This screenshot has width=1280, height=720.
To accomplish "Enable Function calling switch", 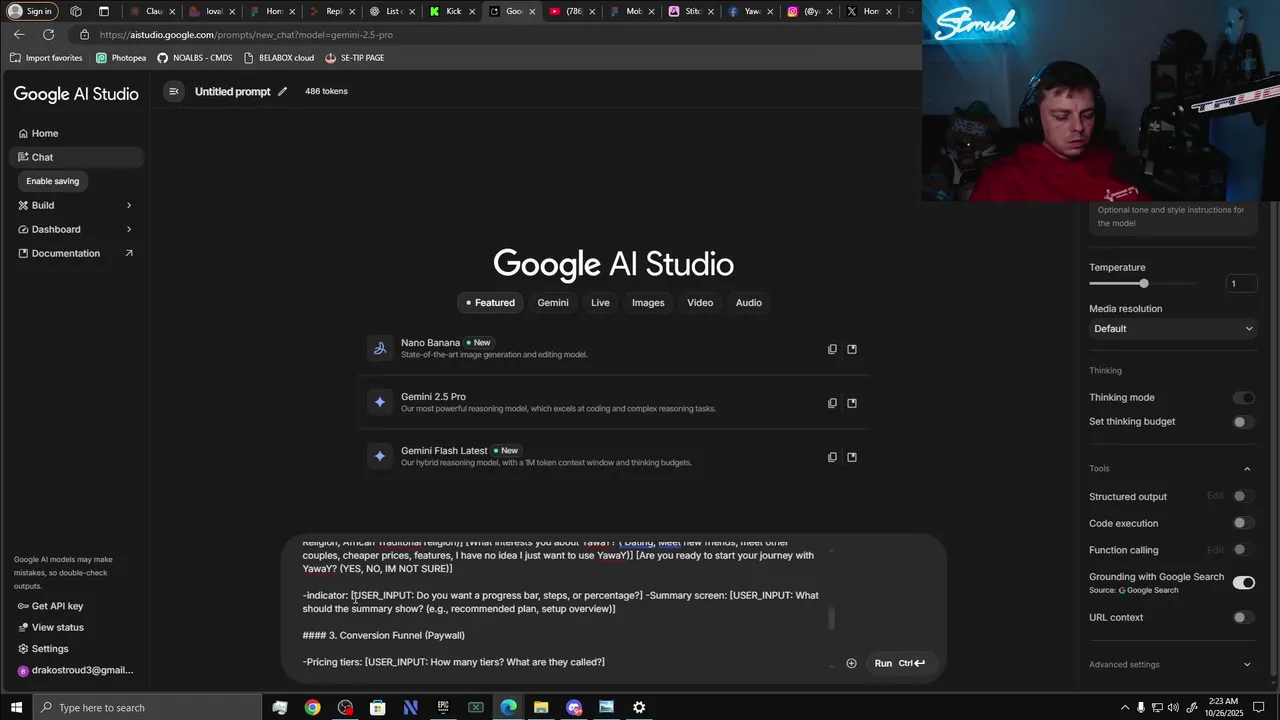I will (1244, 550).
